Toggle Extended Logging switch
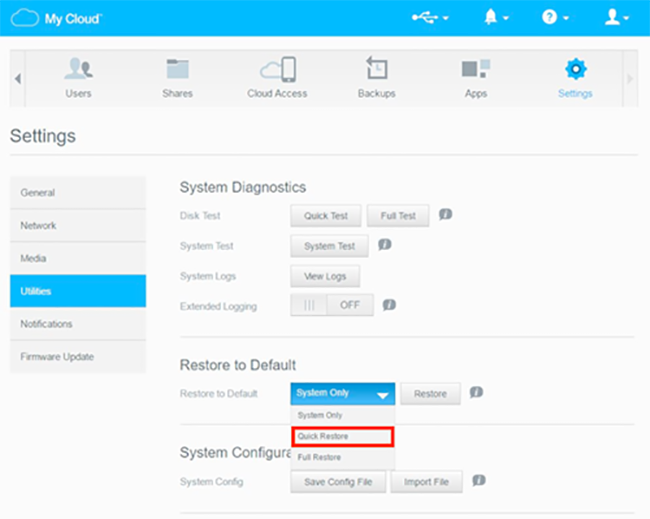 point(332,305)
